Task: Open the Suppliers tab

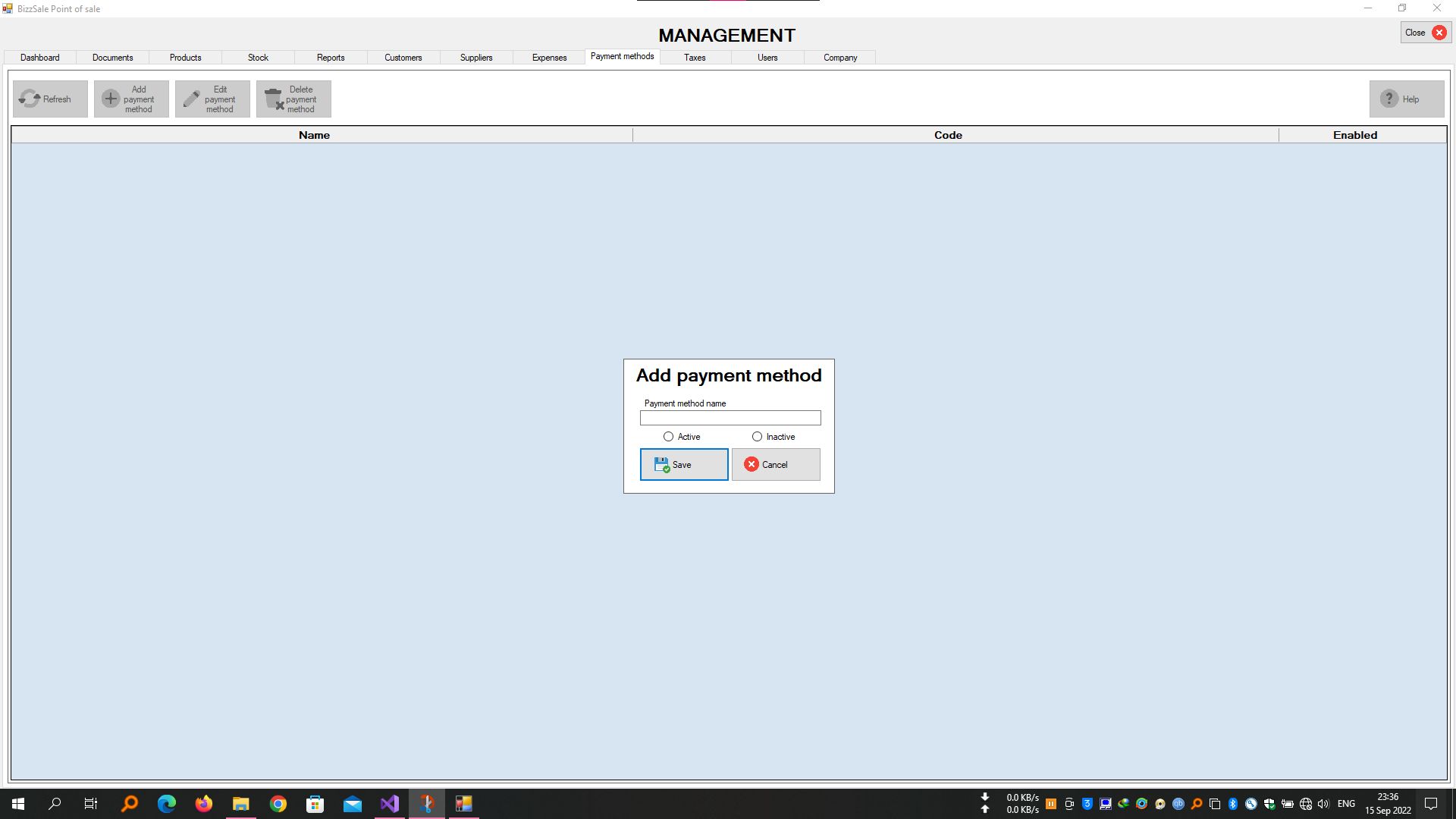Action: (476, 58)
